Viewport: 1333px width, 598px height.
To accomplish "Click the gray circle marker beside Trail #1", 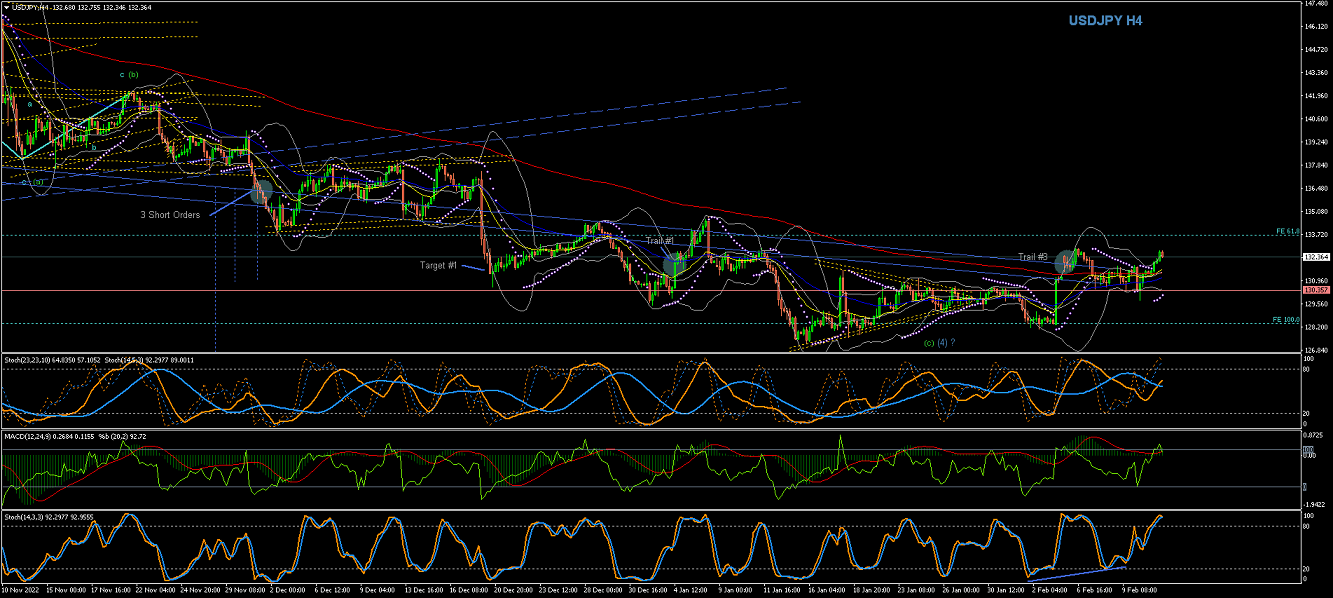I will (676, 264).
